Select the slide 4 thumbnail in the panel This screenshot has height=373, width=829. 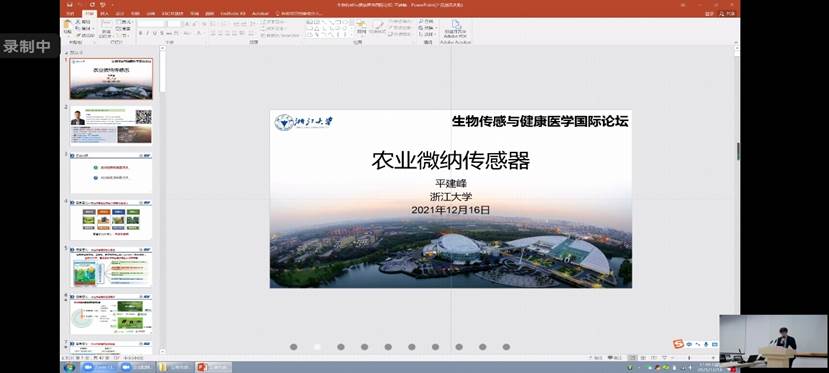(111, 220)
